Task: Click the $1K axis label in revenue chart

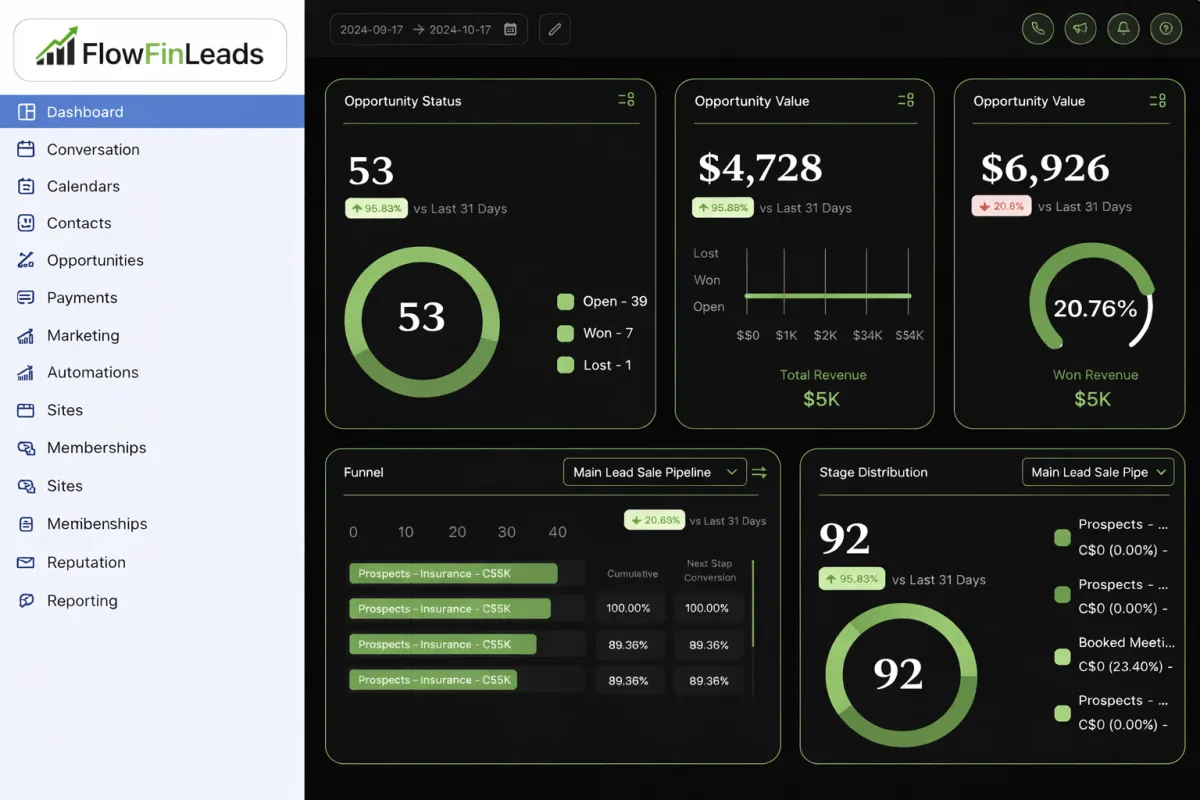Action: point(786,335)
